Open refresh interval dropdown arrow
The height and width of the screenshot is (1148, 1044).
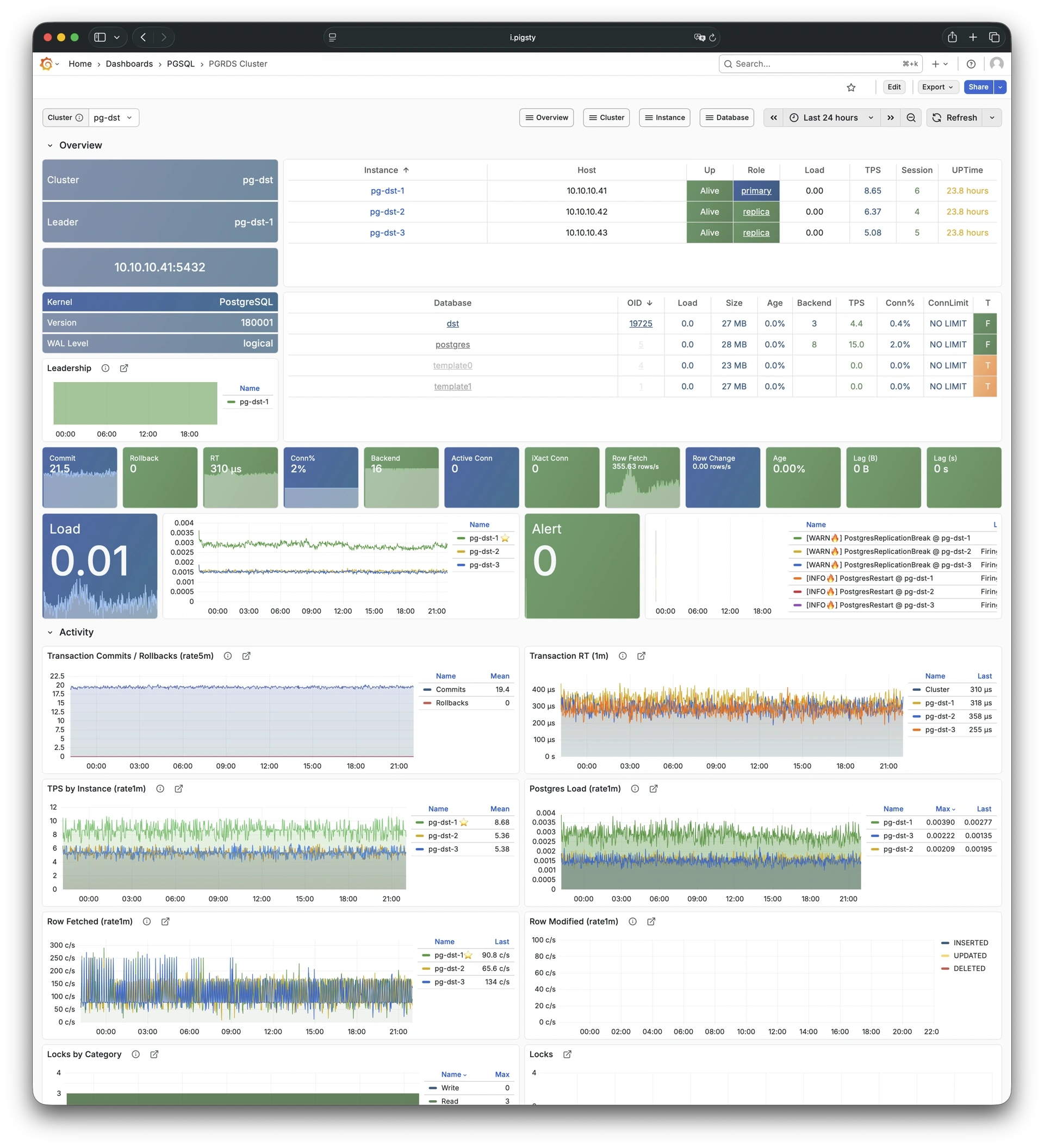pos(992,118)
